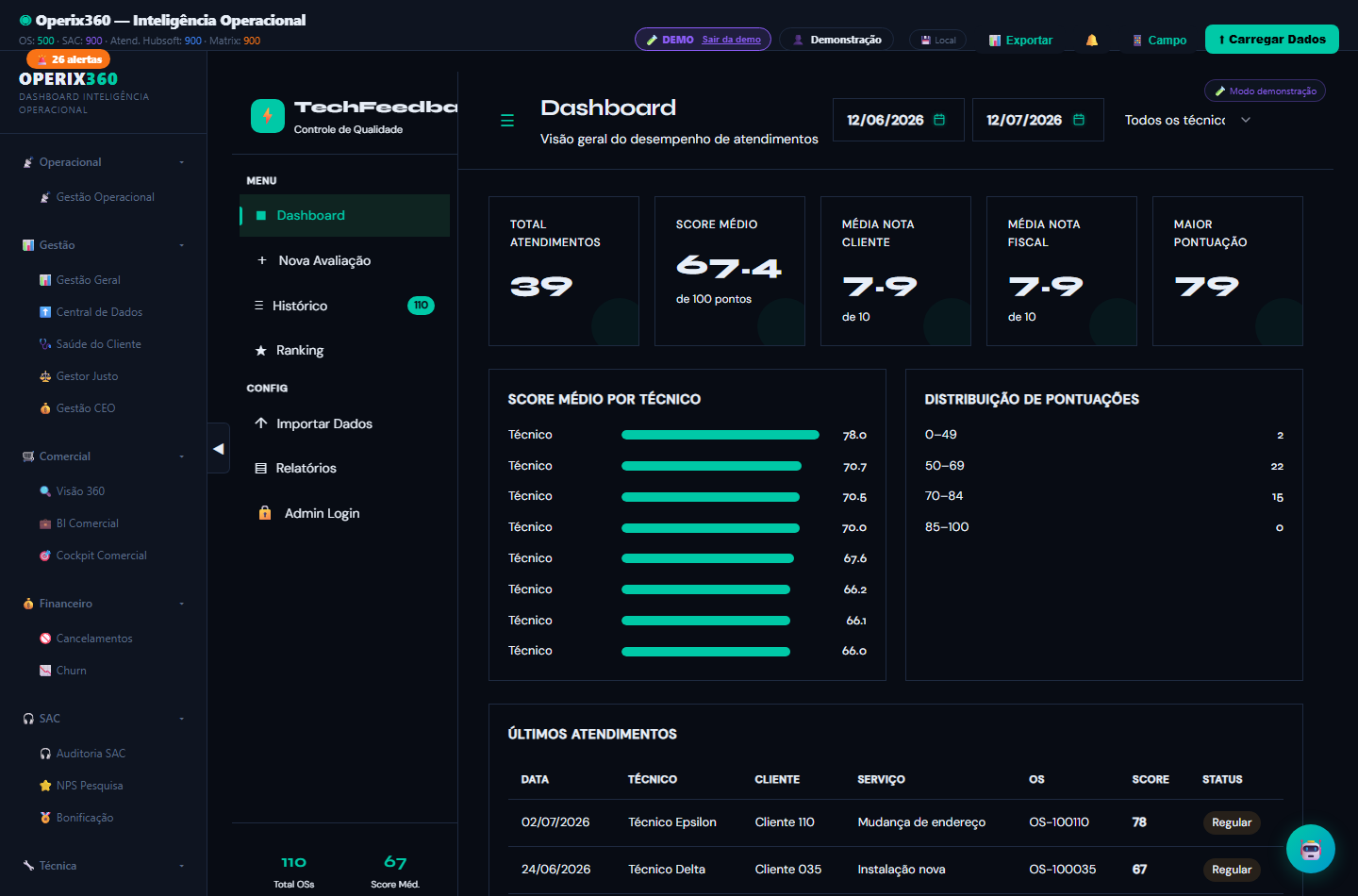Click the Carregar Dados button
Viewport: 1358px width, 896px height.
pyautogui.click(x=1271, y=40)
